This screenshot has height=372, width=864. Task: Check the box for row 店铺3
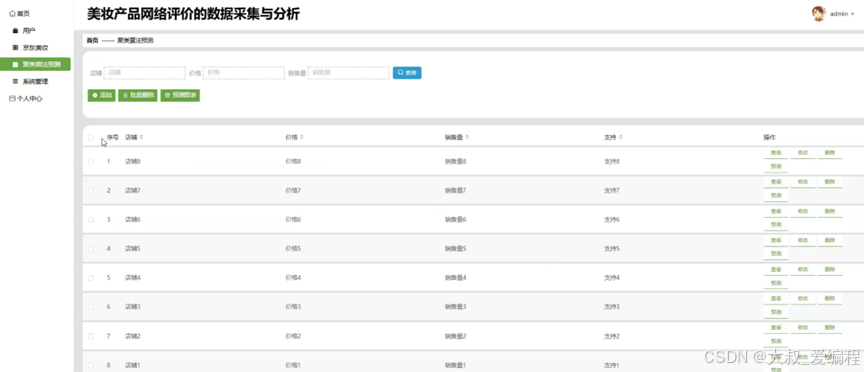(x=91, y=306)
